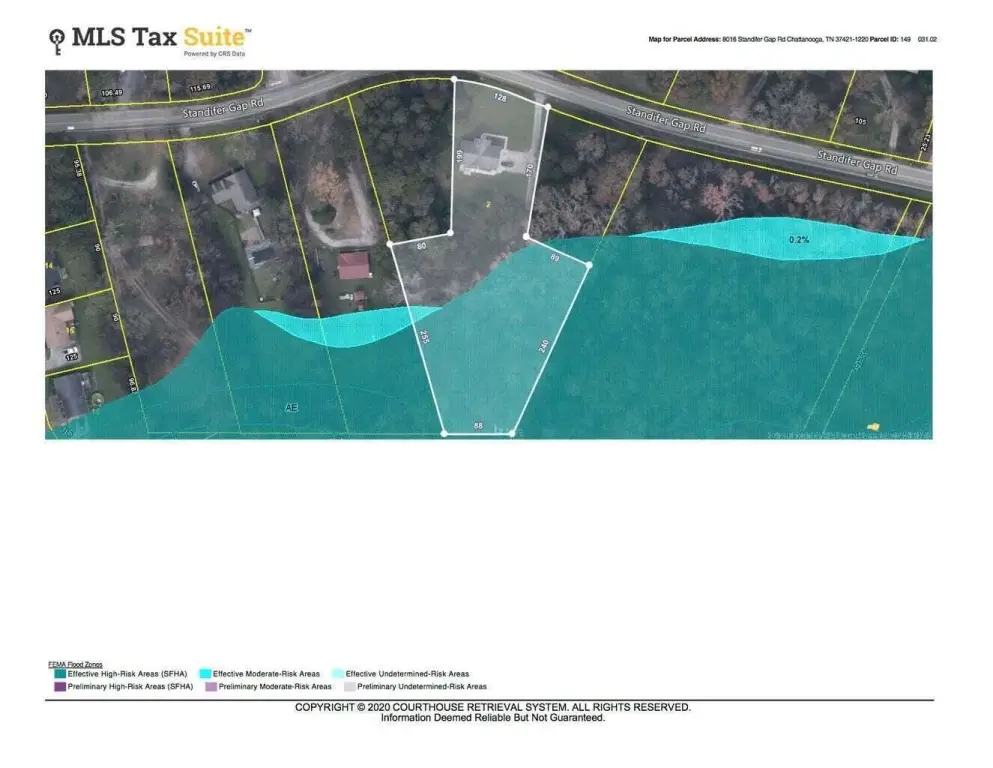Click the Preliminary High-Risk Areas purple swatch
993x768 pixels.
59,687
